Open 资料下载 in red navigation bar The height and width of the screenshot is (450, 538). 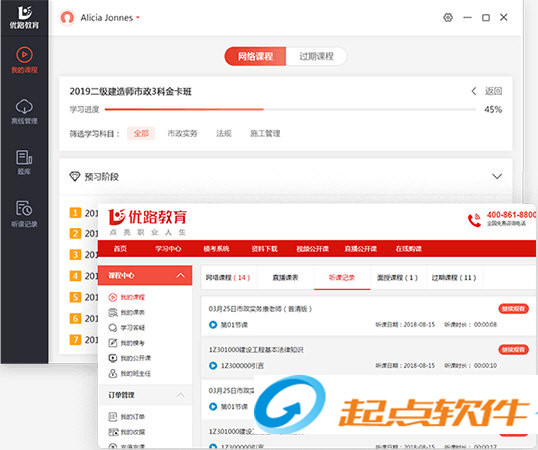tap(264, 249)
